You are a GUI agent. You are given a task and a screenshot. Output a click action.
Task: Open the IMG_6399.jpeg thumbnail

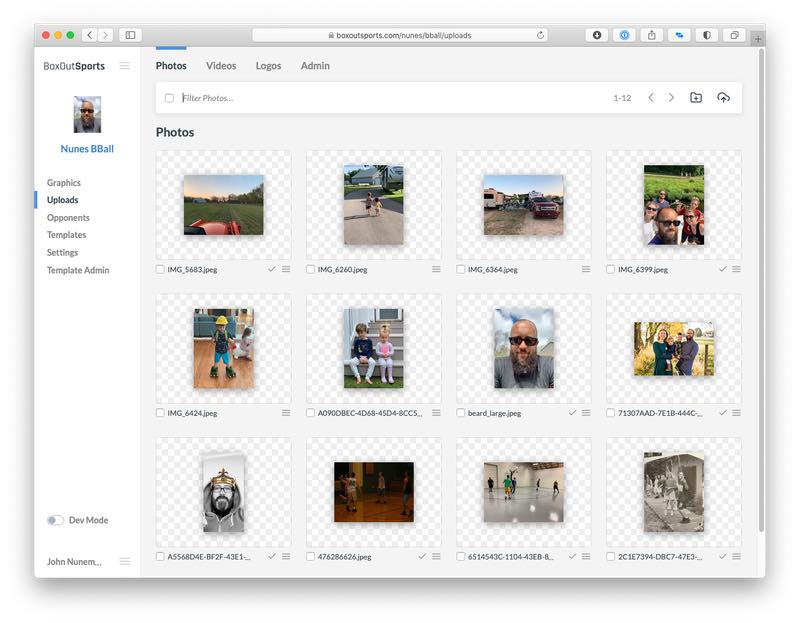coord(673,205)
